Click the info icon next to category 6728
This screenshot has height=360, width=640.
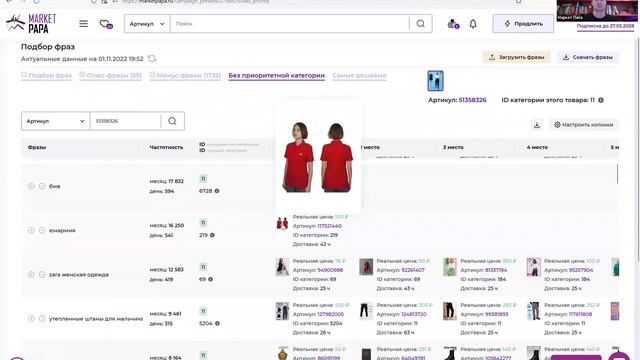click(217, 191)
